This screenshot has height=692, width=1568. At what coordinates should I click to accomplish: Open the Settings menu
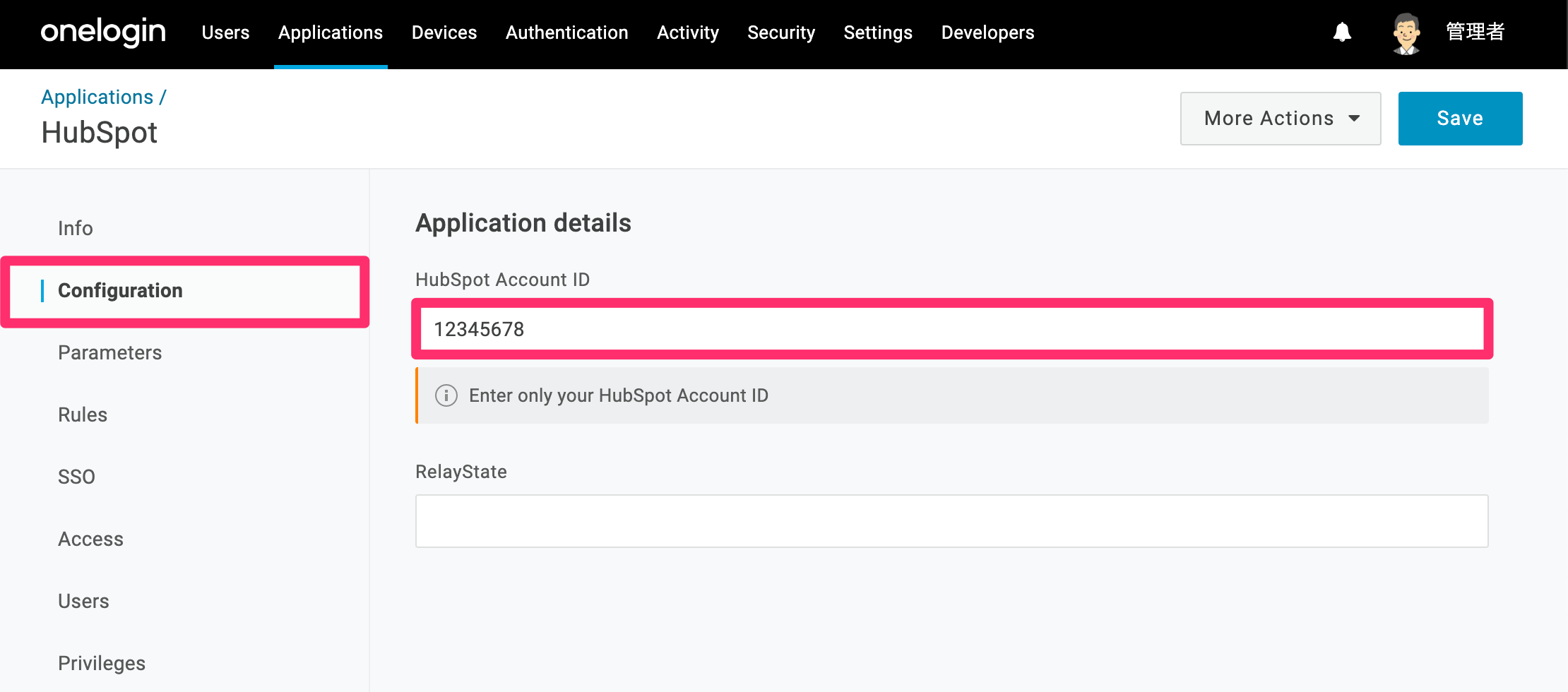878,32
